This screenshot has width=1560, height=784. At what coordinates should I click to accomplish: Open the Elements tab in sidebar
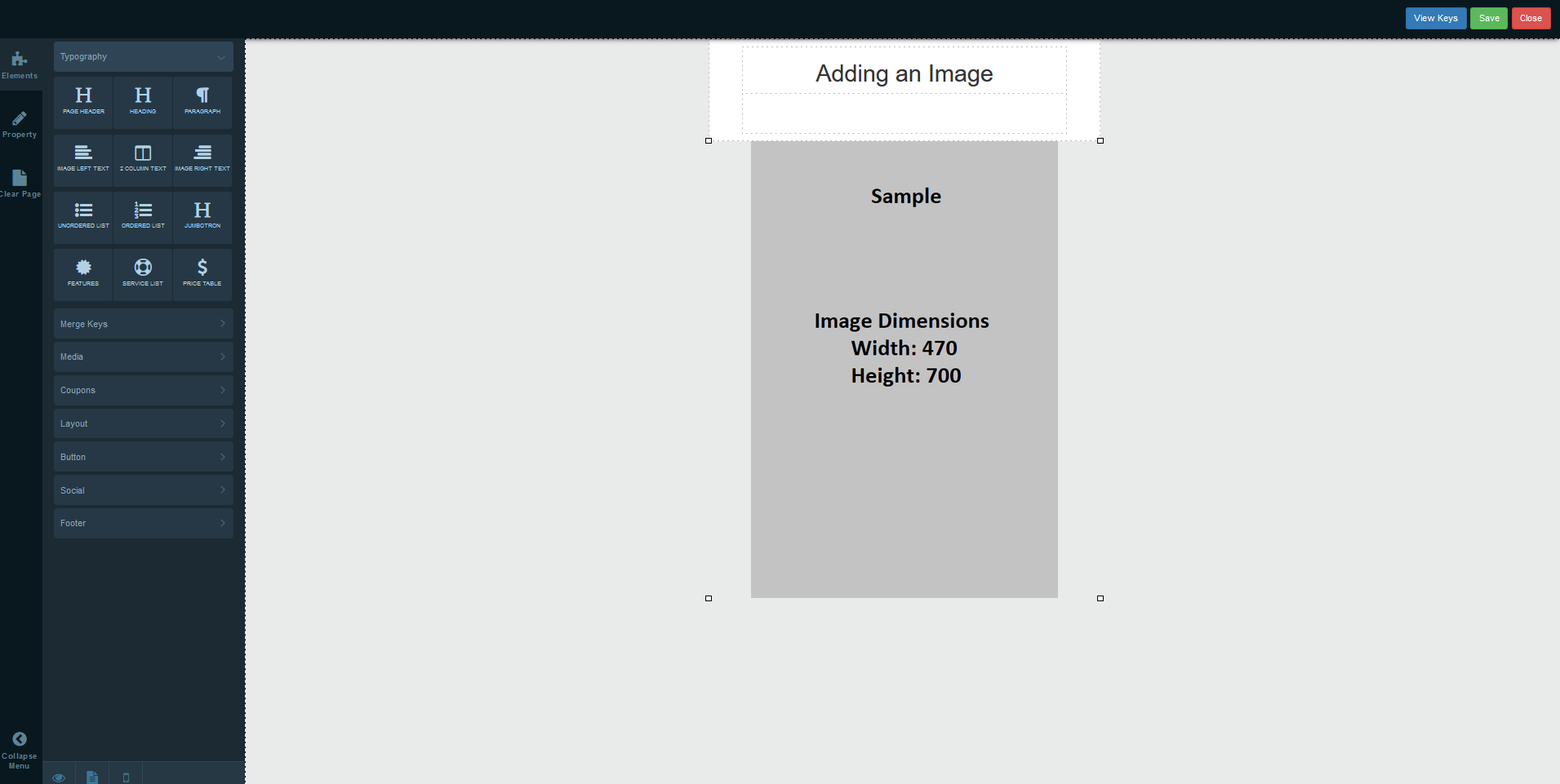tap(20, 65)
